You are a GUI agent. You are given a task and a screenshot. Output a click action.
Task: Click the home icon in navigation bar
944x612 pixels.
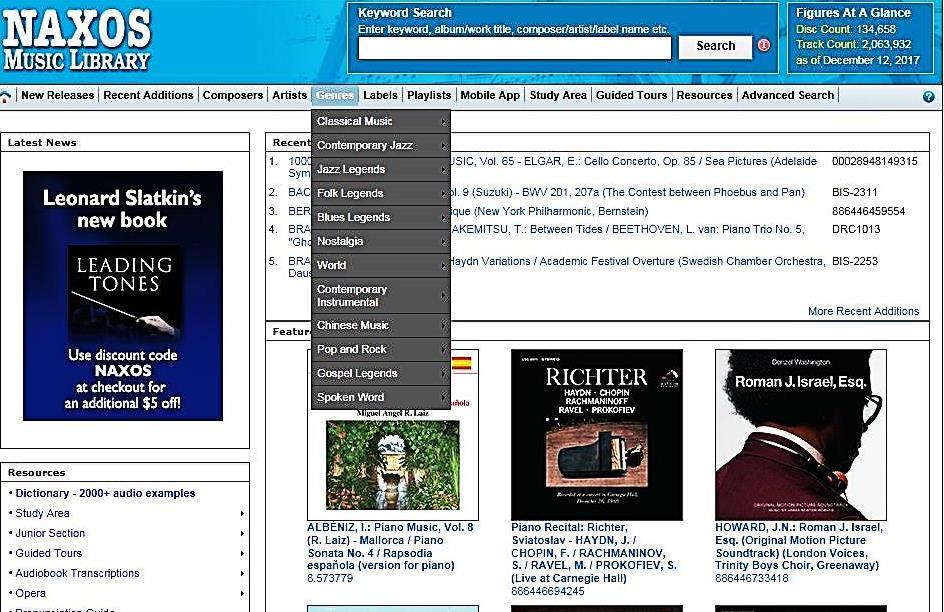pos(5,96)
